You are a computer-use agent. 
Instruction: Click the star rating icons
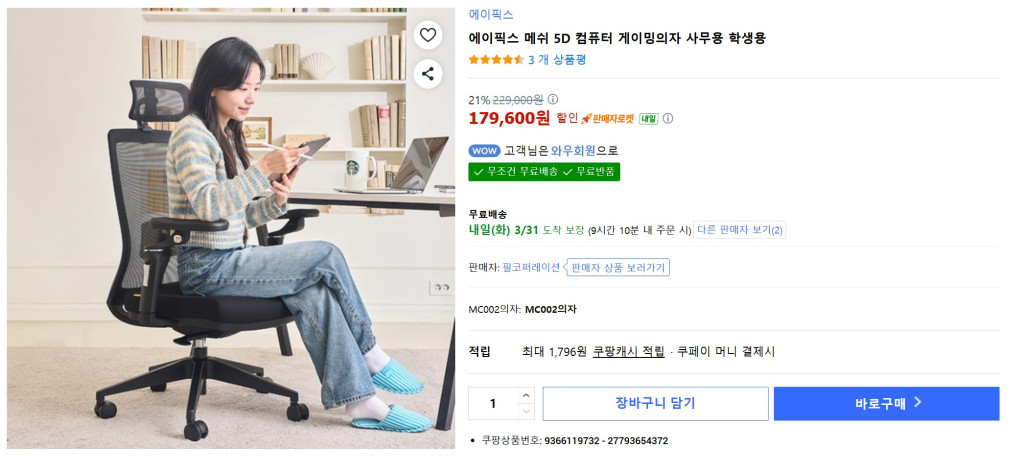(x=496, y=59)
